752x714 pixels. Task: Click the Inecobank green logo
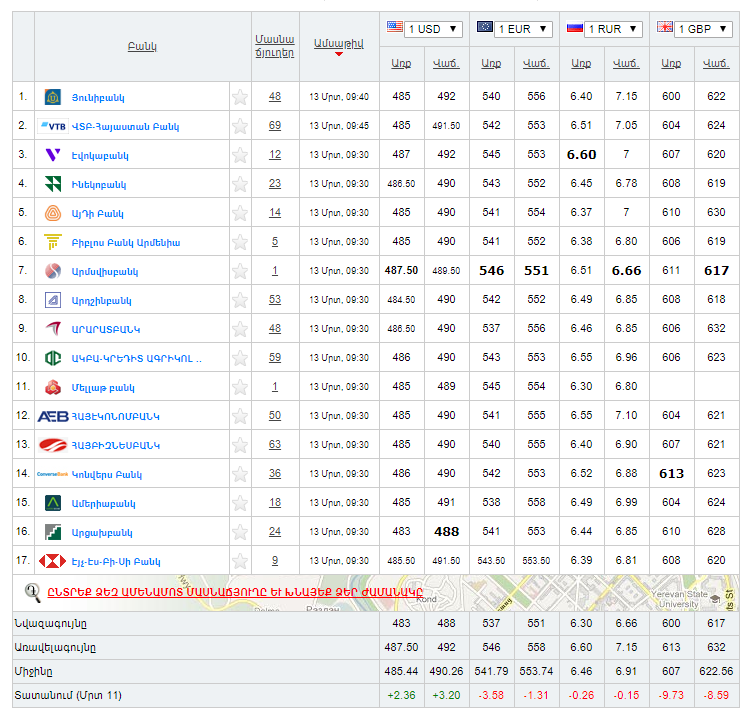(53, 184)
